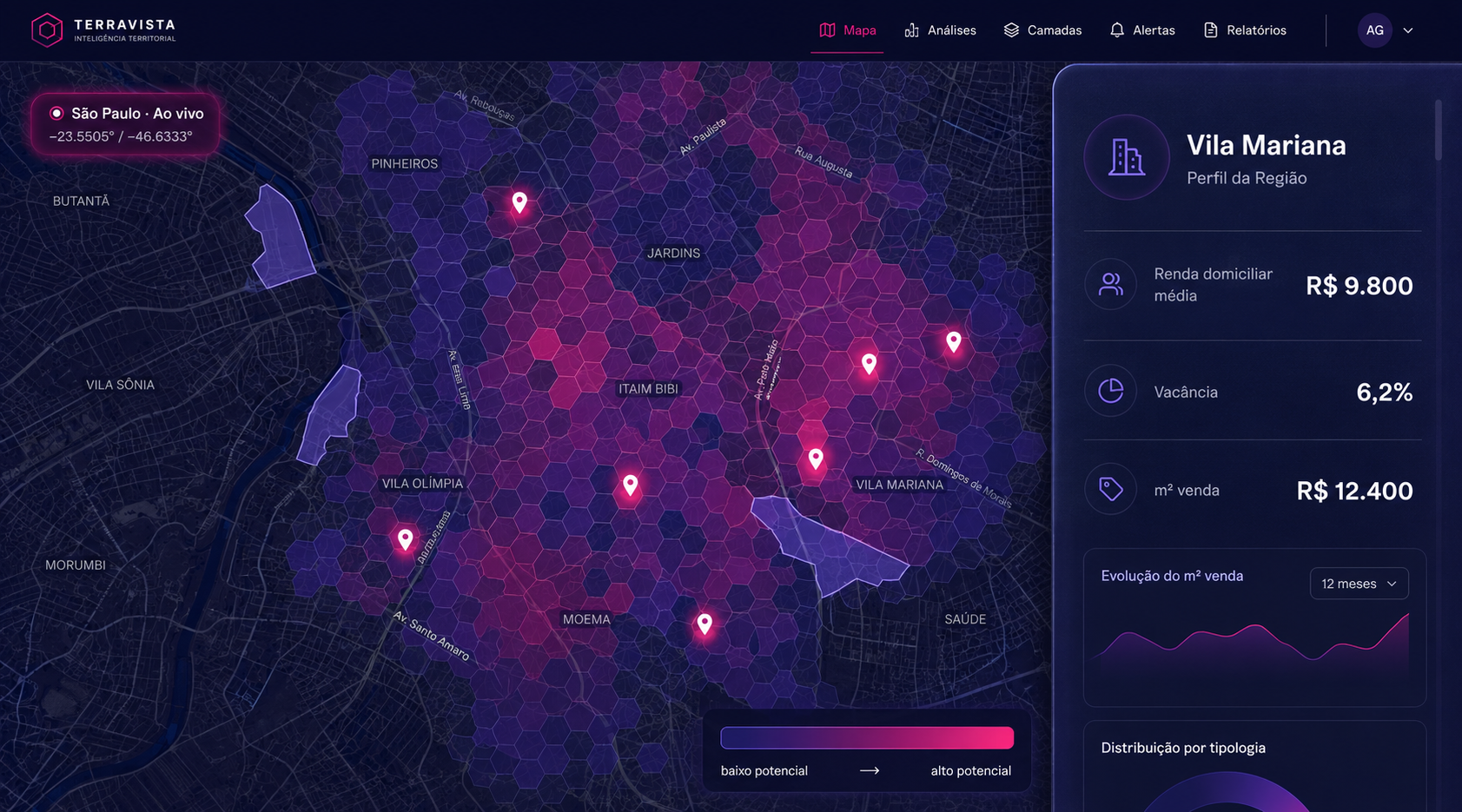Switch to the Análises tab
This screenshot has width=1462, height=812.
(x=940, y=30)
